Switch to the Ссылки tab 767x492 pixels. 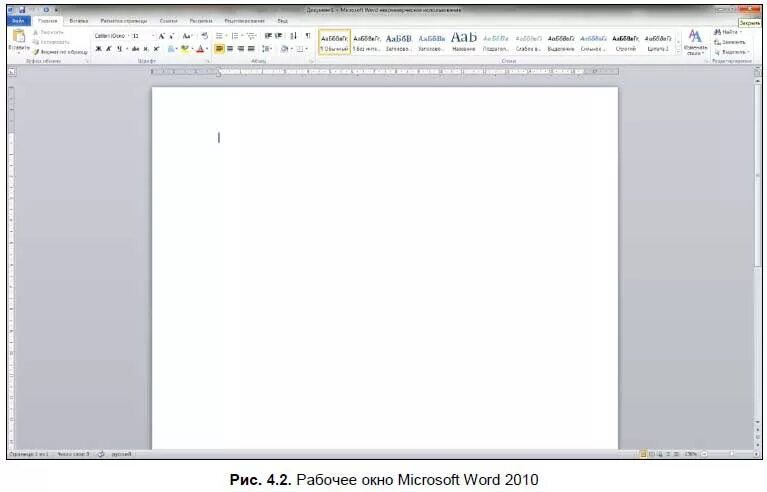coord(168,21)
